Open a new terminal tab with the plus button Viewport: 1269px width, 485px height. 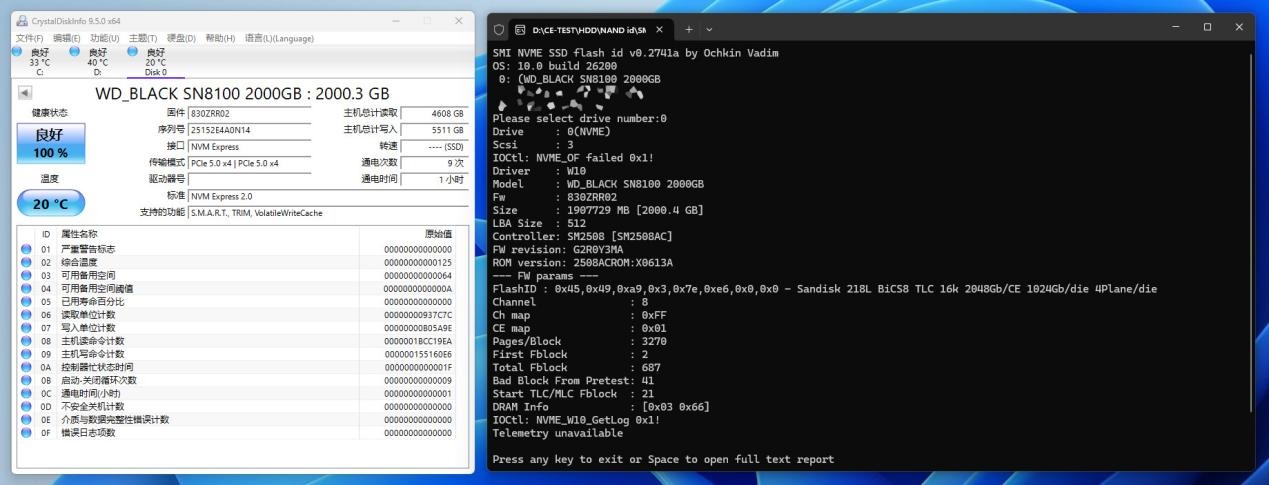pyautogui.click(x=689, y=29)
